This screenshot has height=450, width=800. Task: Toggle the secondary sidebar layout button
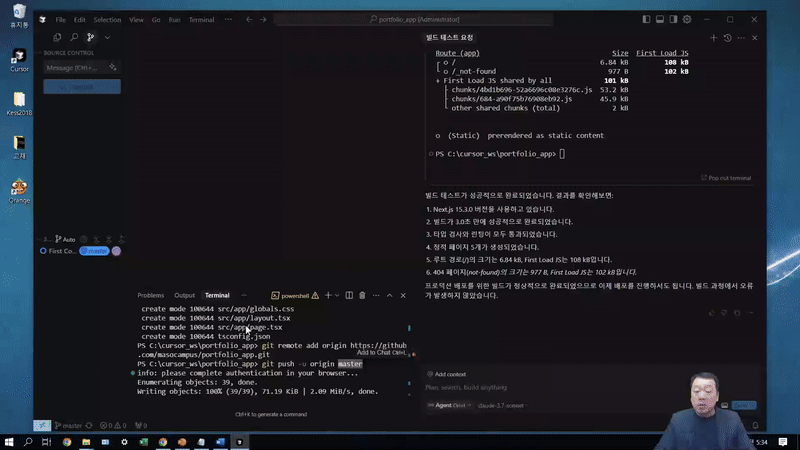point(675,19)
